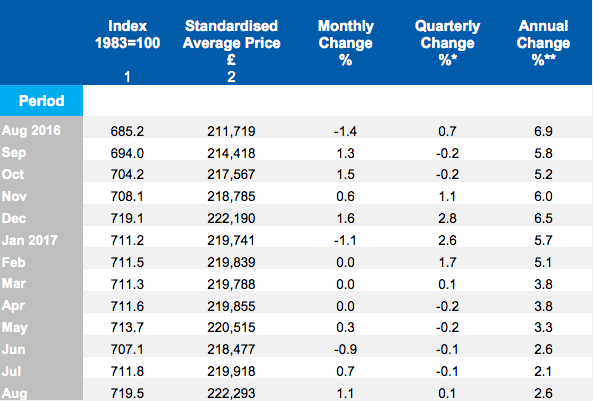The height and width of the screenshot is (401, 593).
Task: Click the Dec period row label
Action: coord(14,218)
